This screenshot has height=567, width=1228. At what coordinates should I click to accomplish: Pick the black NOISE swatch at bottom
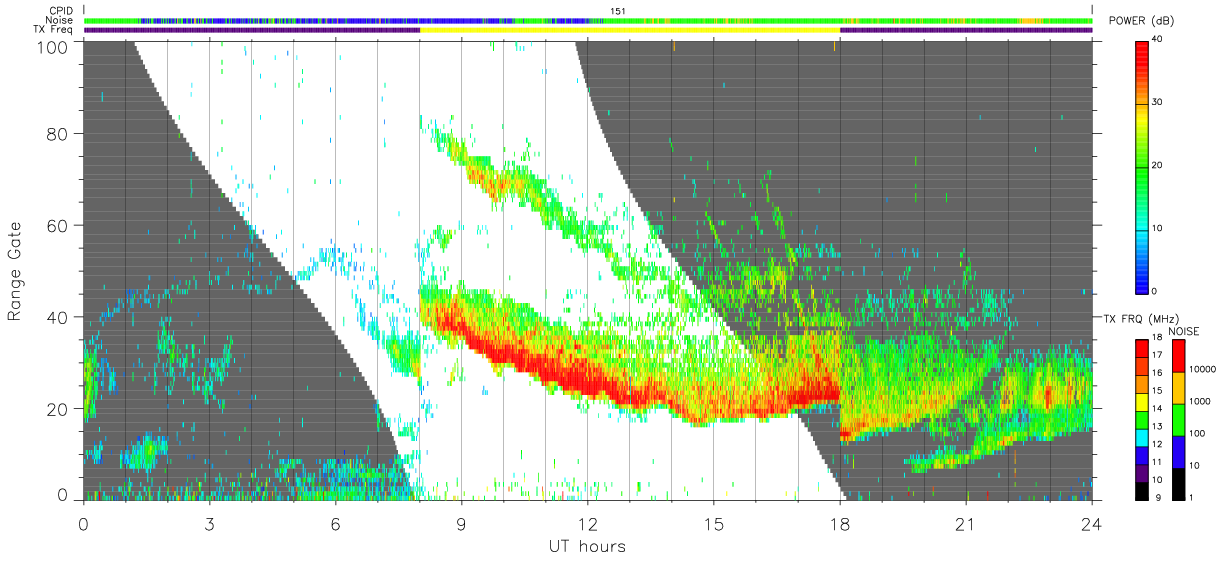click(x=1180, y=484)
